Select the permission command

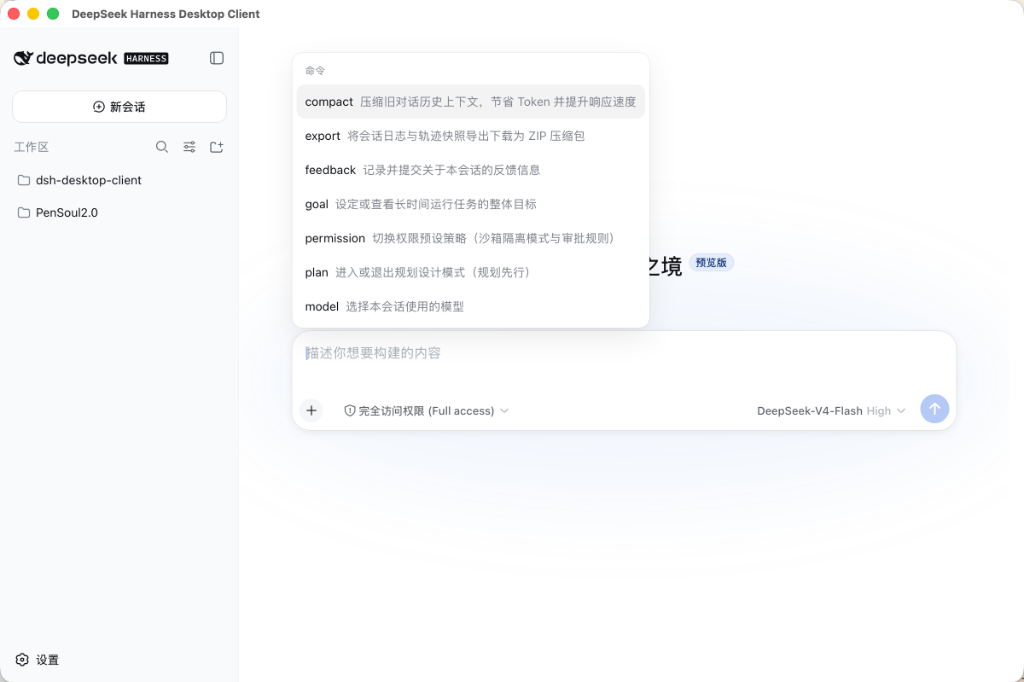coord(471,238)
